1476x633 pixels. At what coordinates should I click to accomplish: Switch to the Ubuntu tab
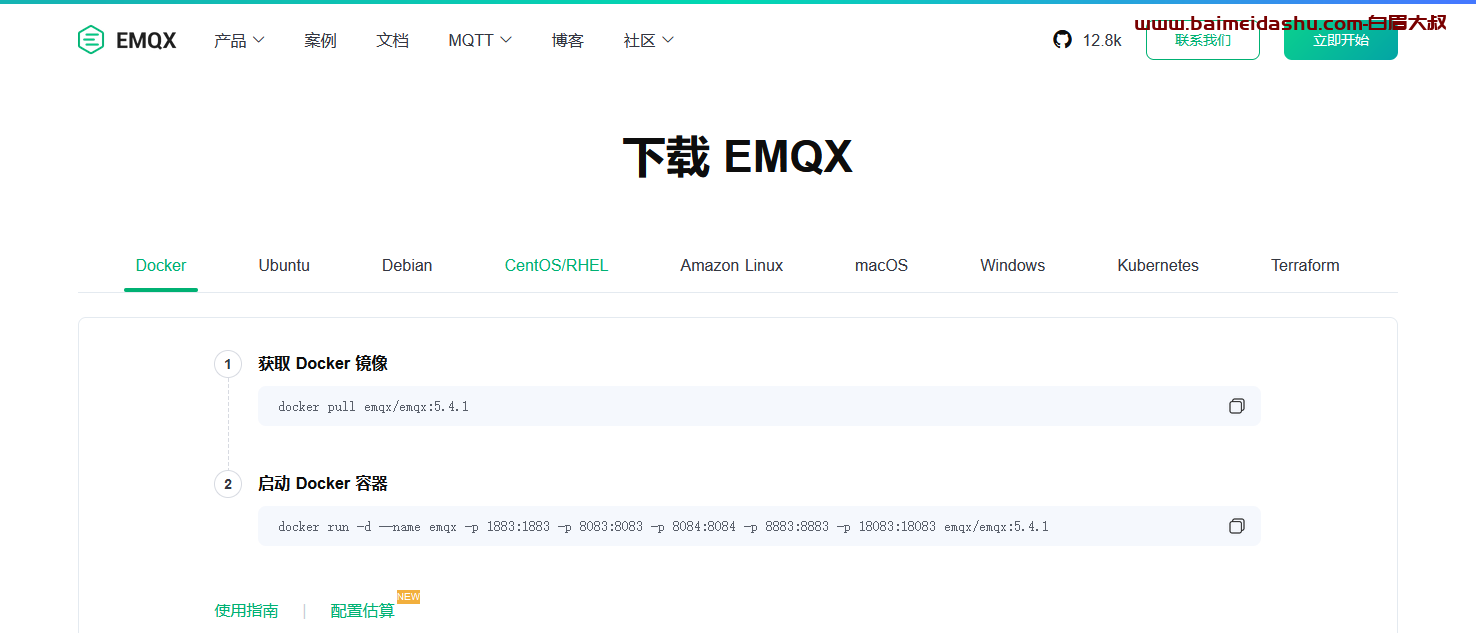[284, 265]
